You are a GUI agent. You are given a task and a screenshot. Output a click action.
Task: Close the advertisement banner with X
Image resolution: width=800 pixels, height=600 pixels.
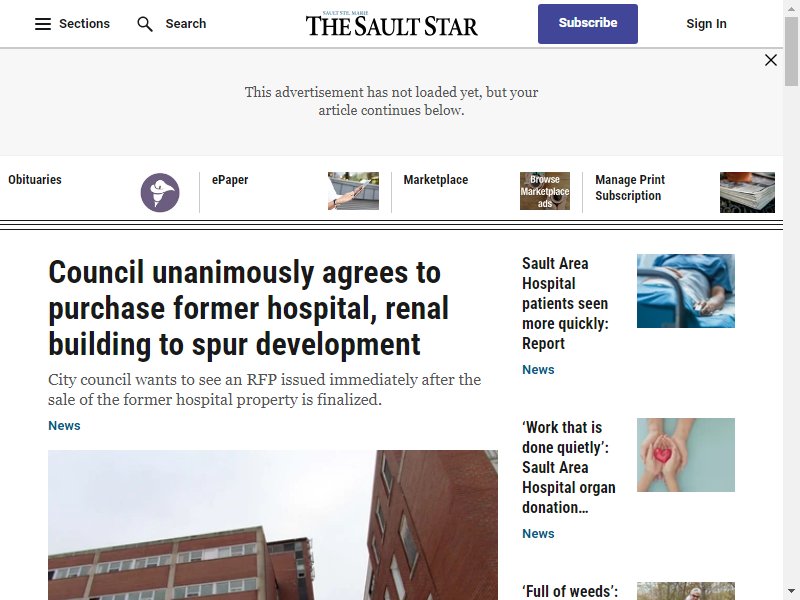click(x=771, y=60)
